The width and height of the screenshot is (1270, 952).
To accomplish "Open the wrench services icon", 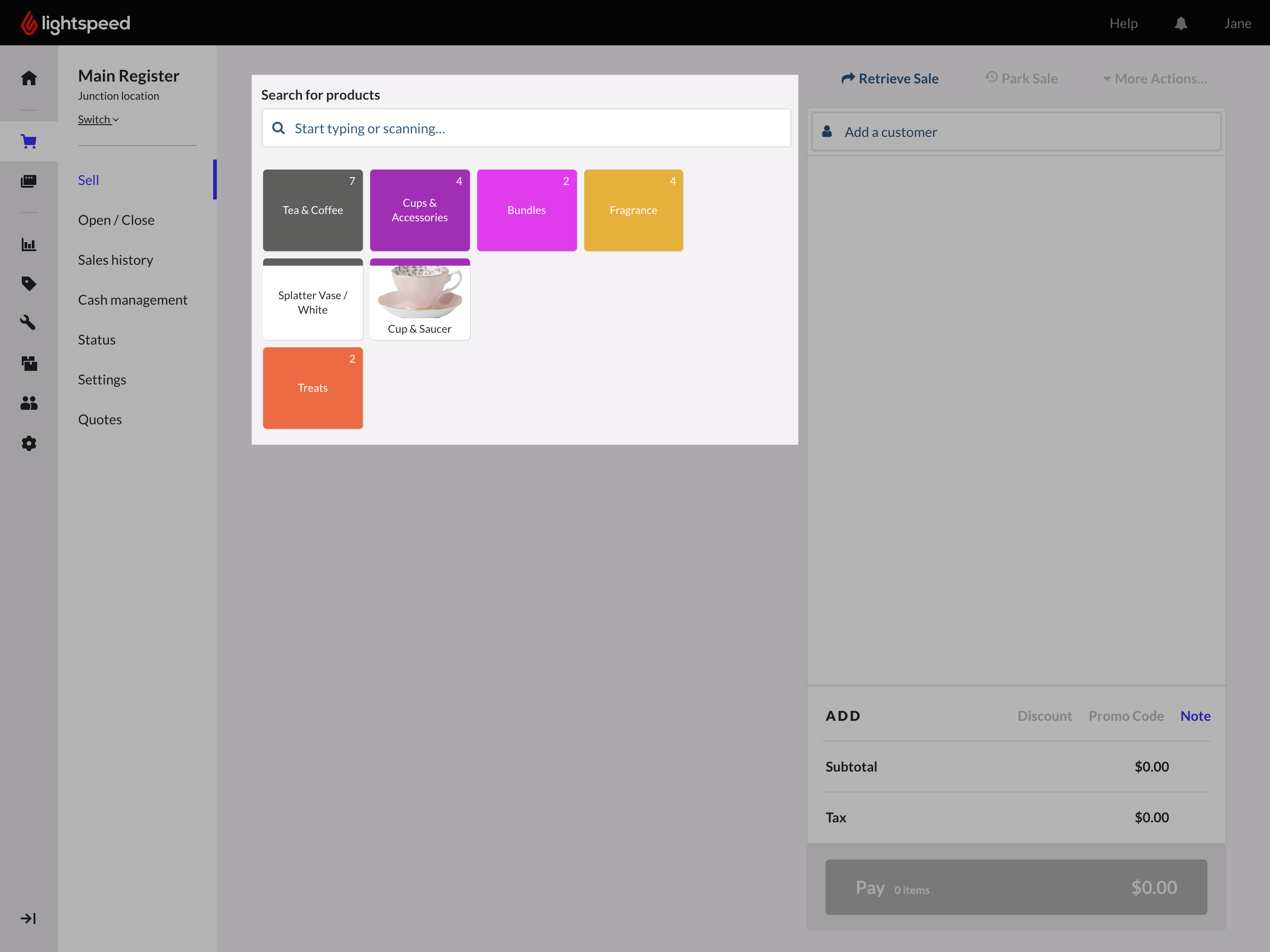I will coord(29,322).
